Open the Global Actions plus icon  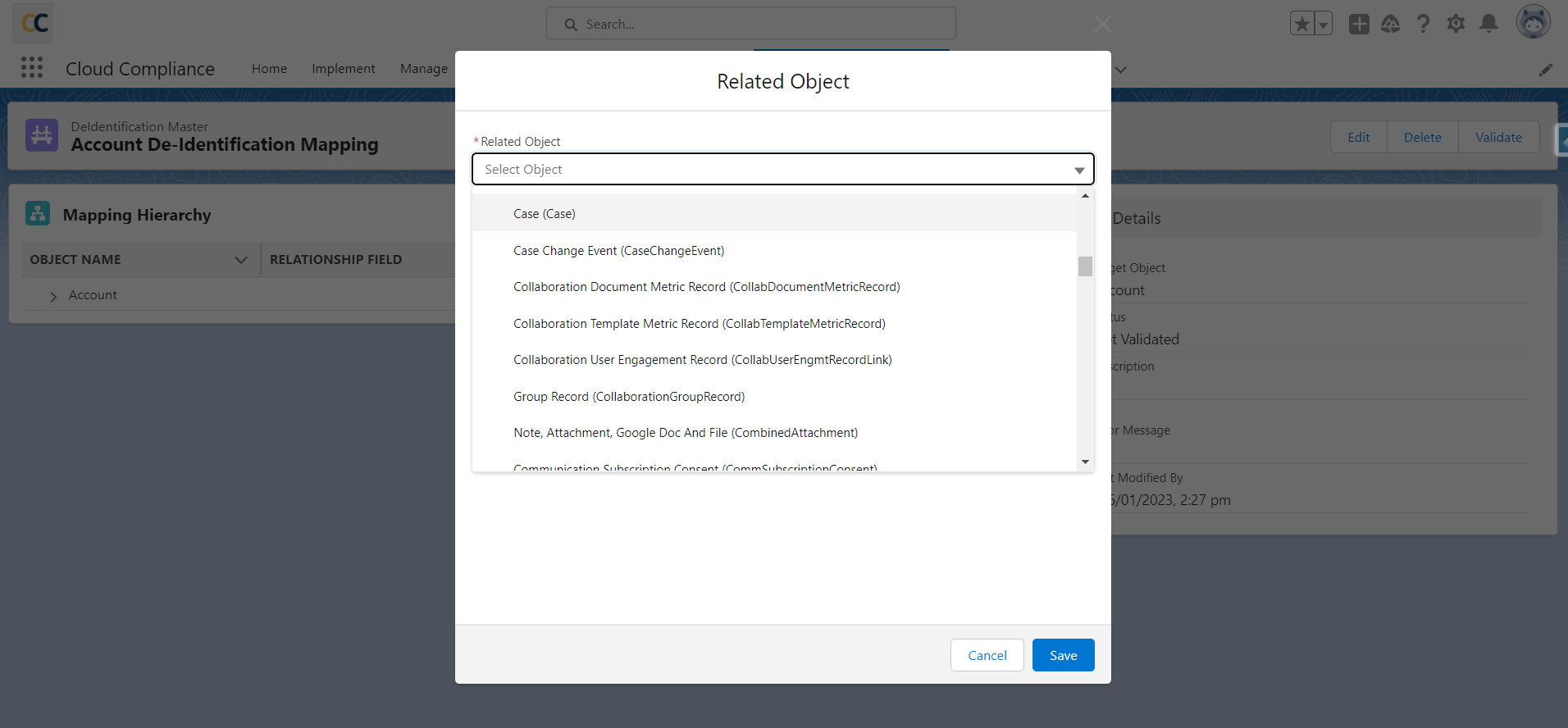coord(1359,24)
